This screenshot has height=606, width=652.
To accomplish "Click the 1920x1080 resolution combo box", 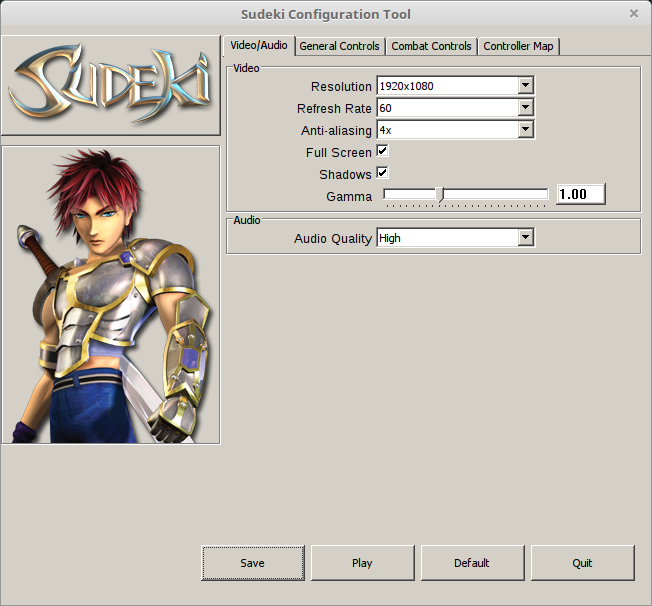I will (455, 86).
